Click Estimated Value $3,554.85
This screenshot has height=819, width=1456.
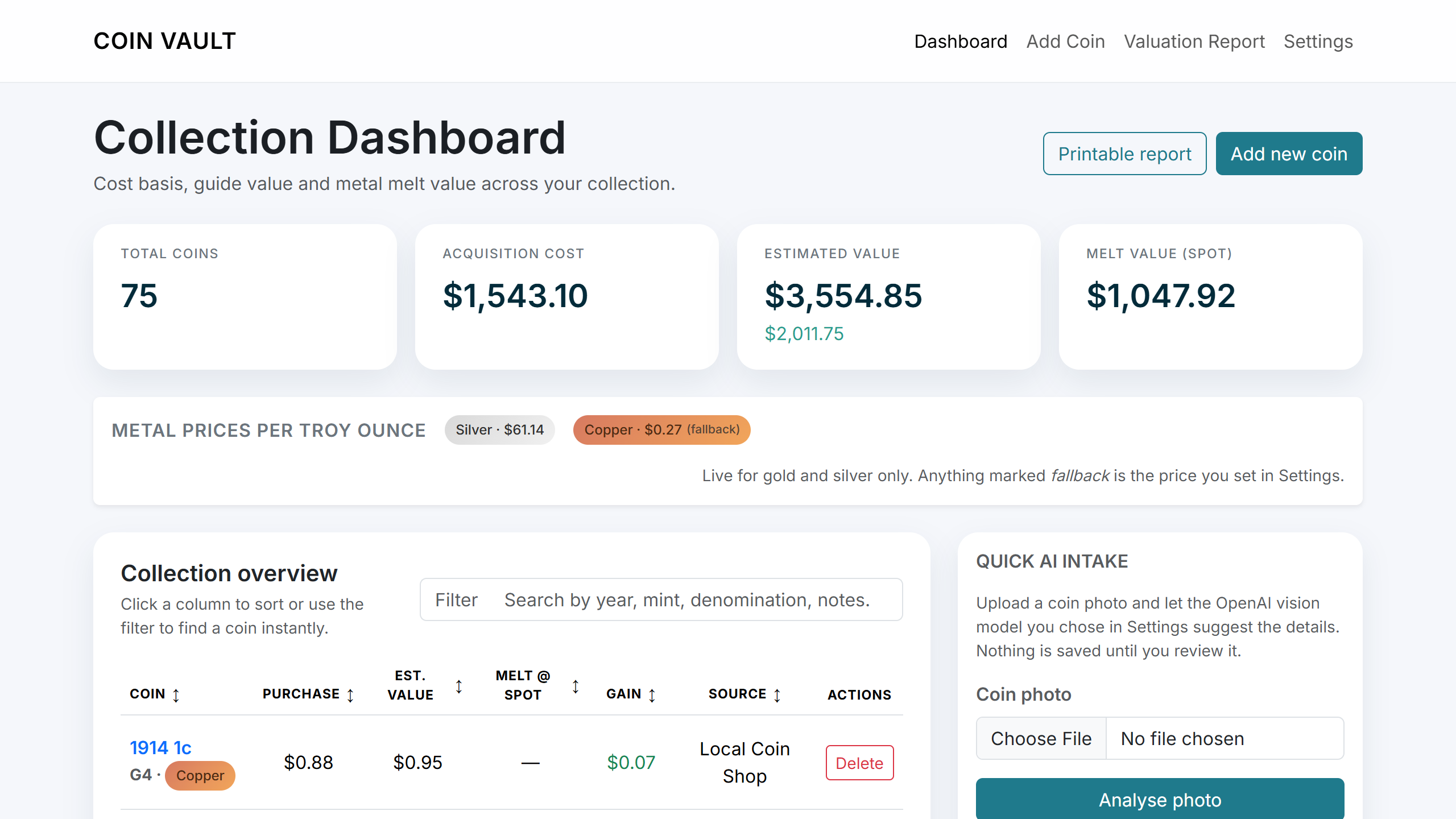[843, 296]
